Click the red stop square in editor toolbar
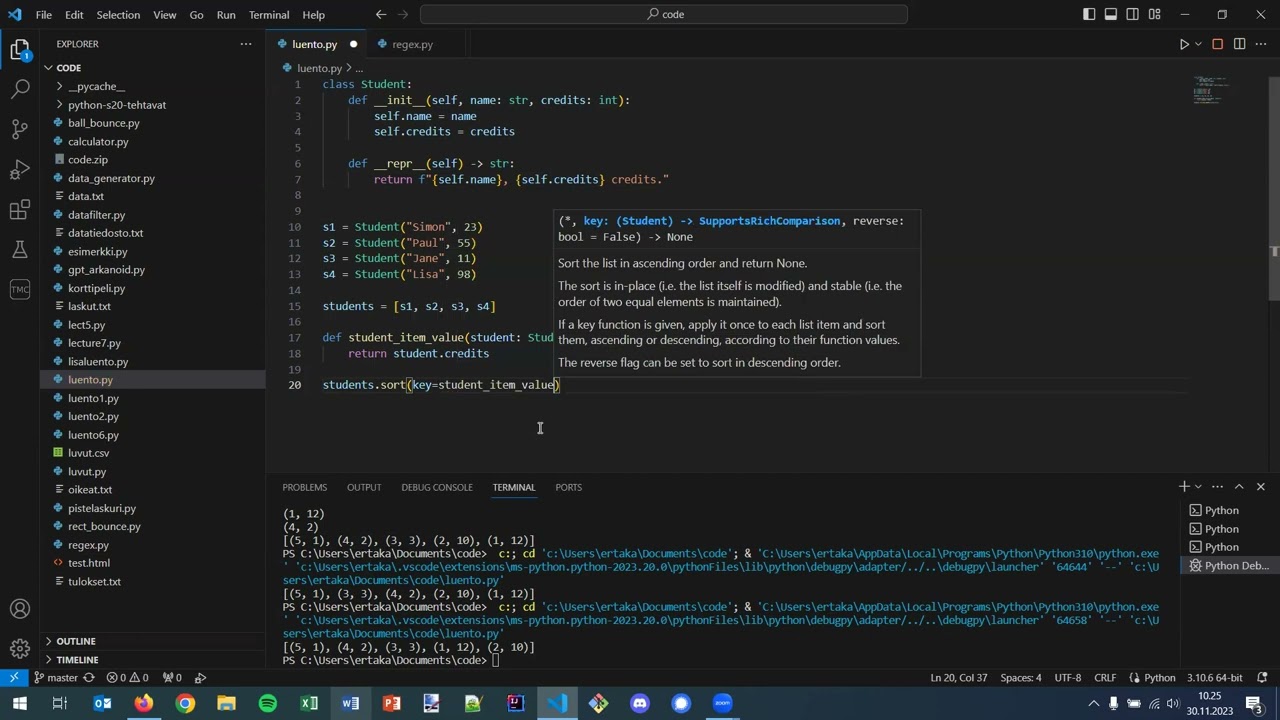 click(1217, 44)
